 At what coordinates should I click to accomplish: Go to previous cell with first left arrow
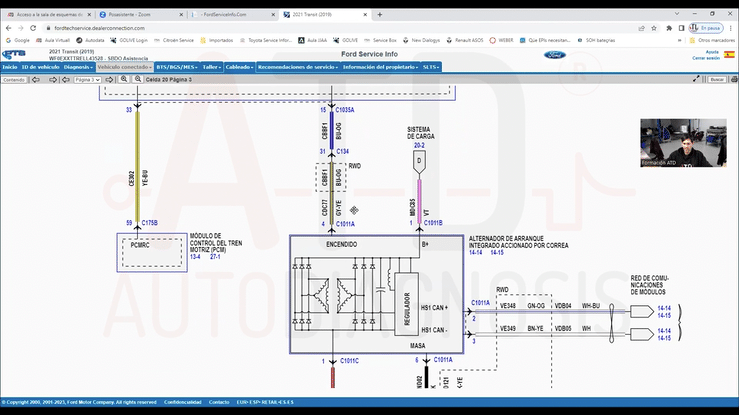click(x=36, y=80)
